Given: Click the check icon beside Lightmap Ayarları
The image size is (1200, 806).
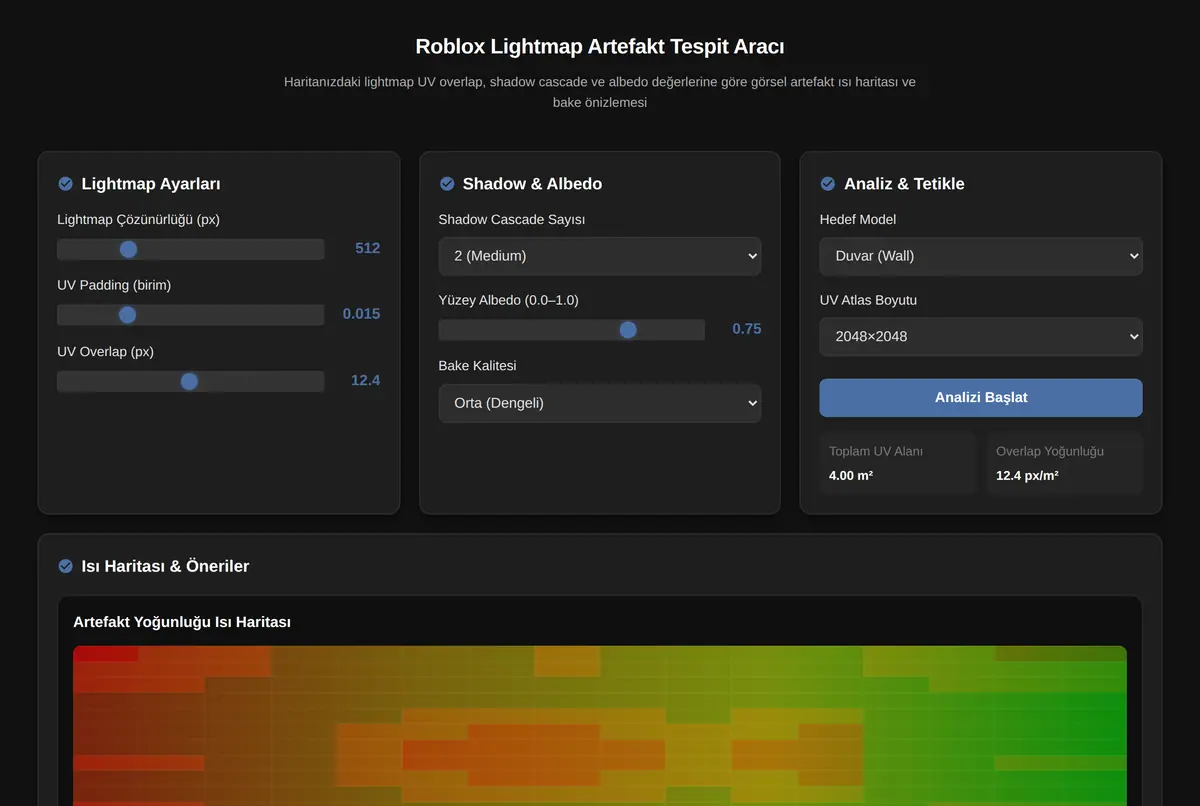Looking at the screenshot, I should coord(66,184).
